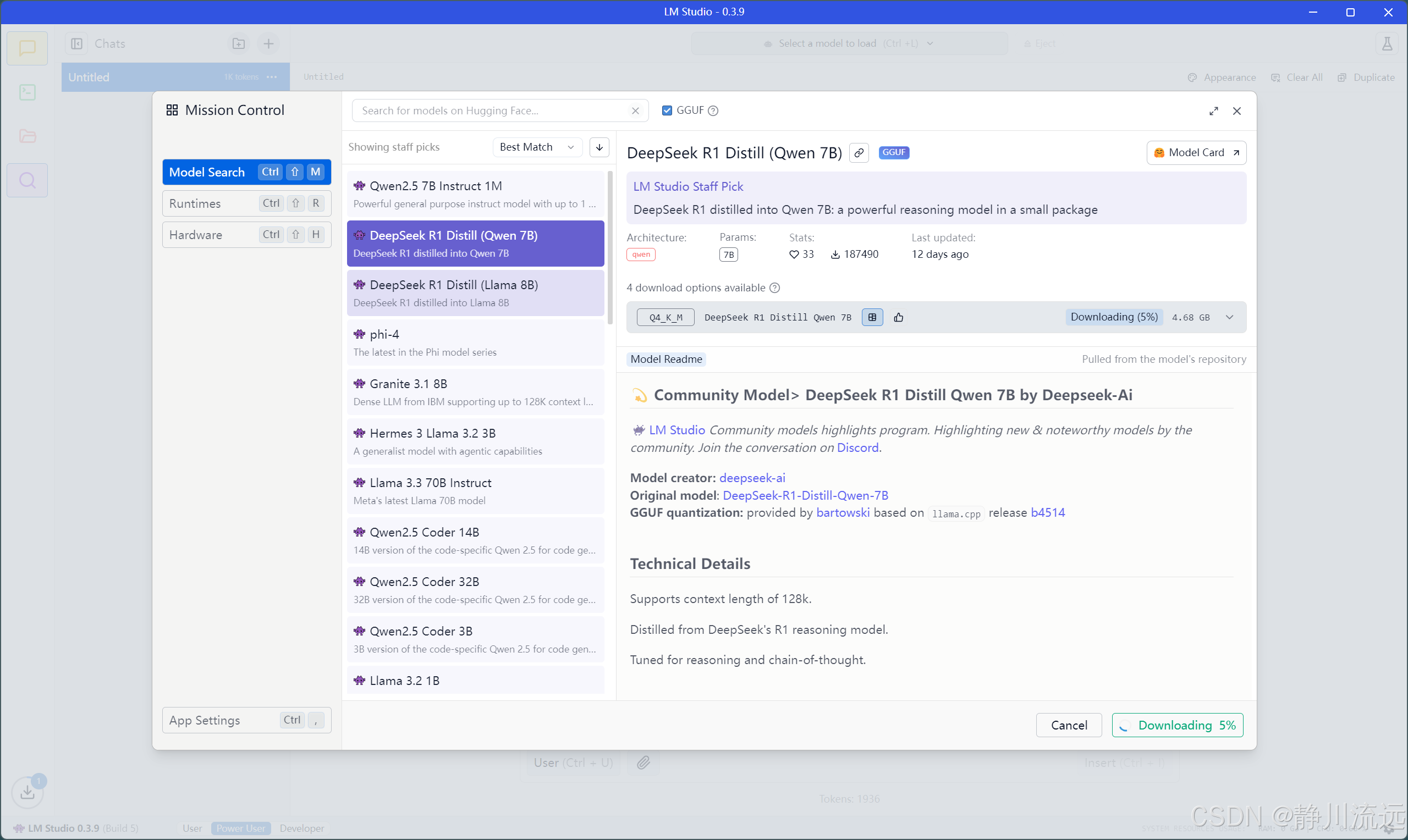Select User mode in status bar
The height and width of the screenshot is (840, 1408).
point(192,828)
